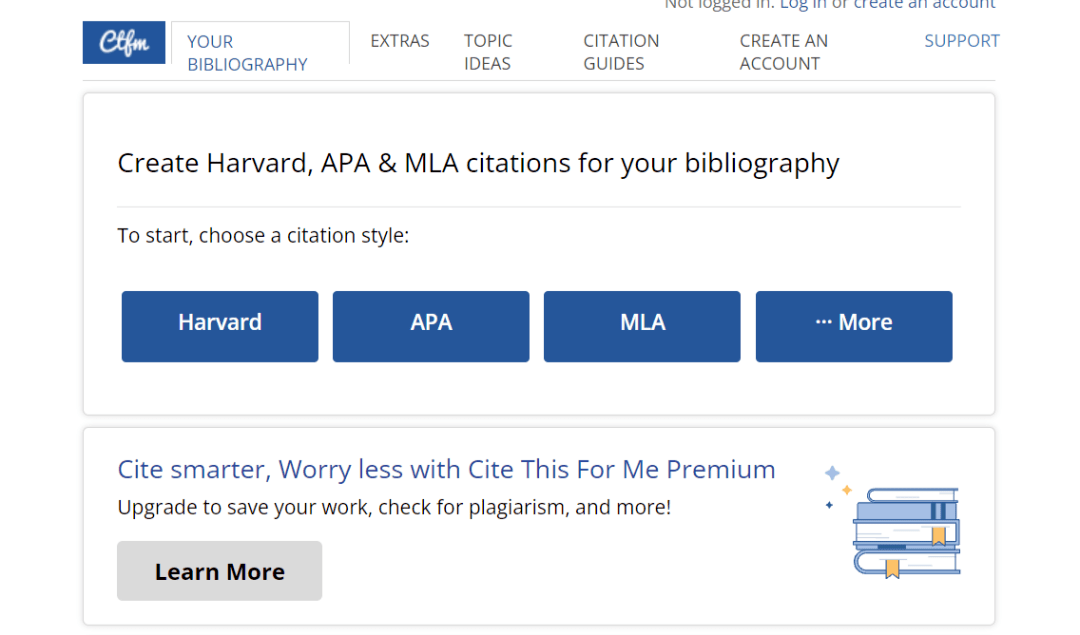Go to Topic Ideas in navigation
1080x635 pixels.
(x=488, y=52)
